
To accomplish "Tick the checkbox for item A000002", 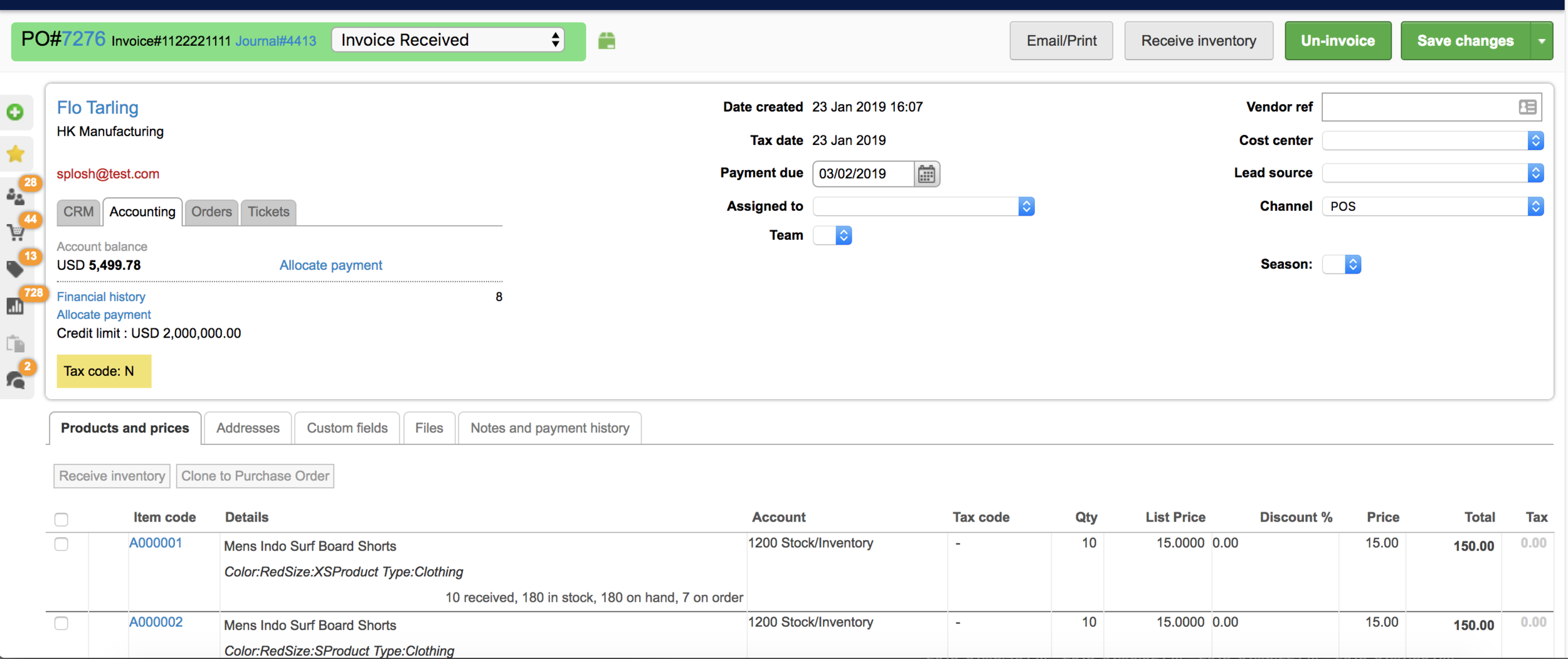I will pos(61,623).
